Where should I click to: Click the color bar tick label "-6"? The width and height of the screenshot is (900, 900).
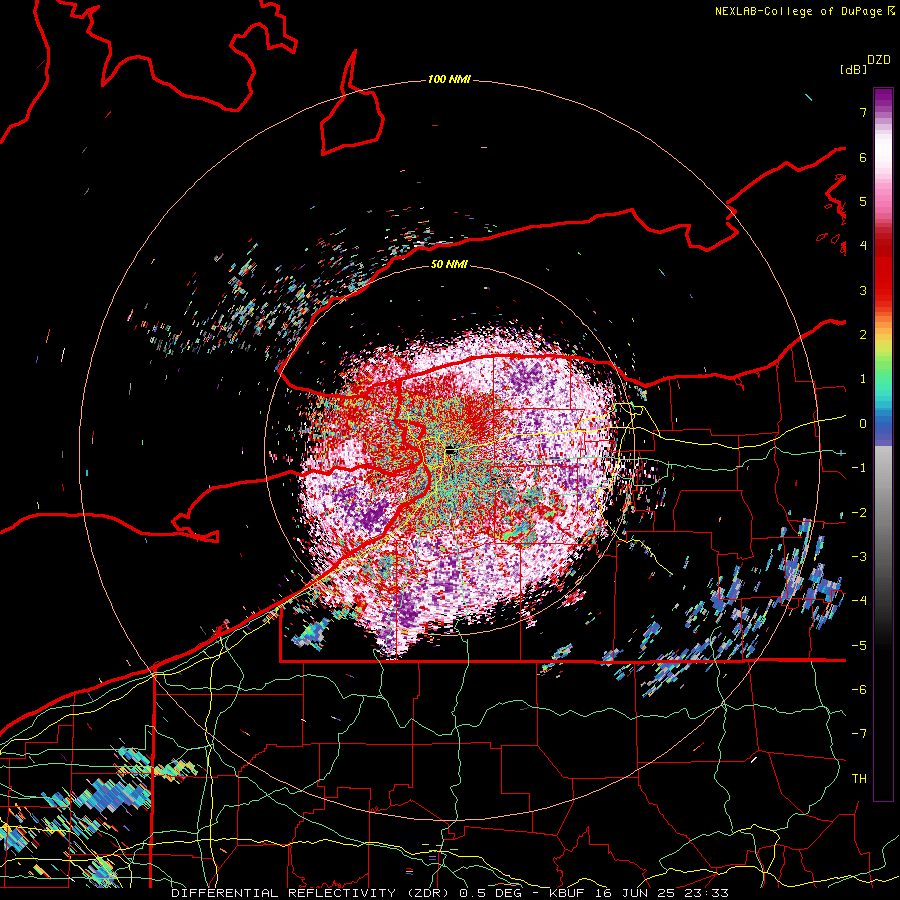[859, 690]
